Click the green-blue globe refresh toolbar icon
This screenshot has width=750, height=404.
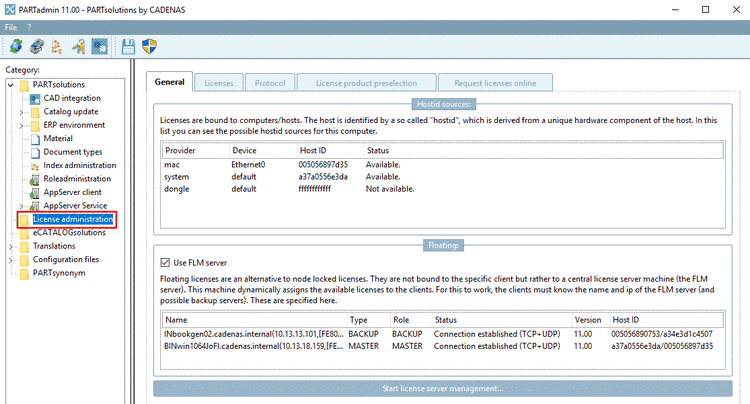pyautogui.click(x=16, y=47)
